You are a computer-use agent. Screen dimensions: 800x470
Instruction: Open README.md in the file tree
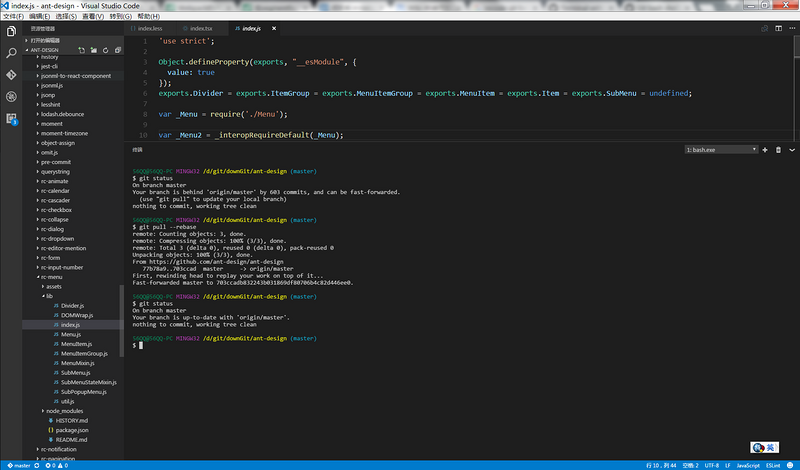pyautogui.click(x=71, y=439)
